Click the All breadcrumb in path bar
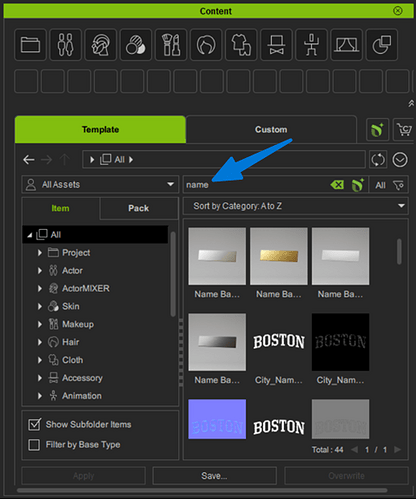Viewport: 416px width, 500px height. pyautogui.click(x=119, y=160)
